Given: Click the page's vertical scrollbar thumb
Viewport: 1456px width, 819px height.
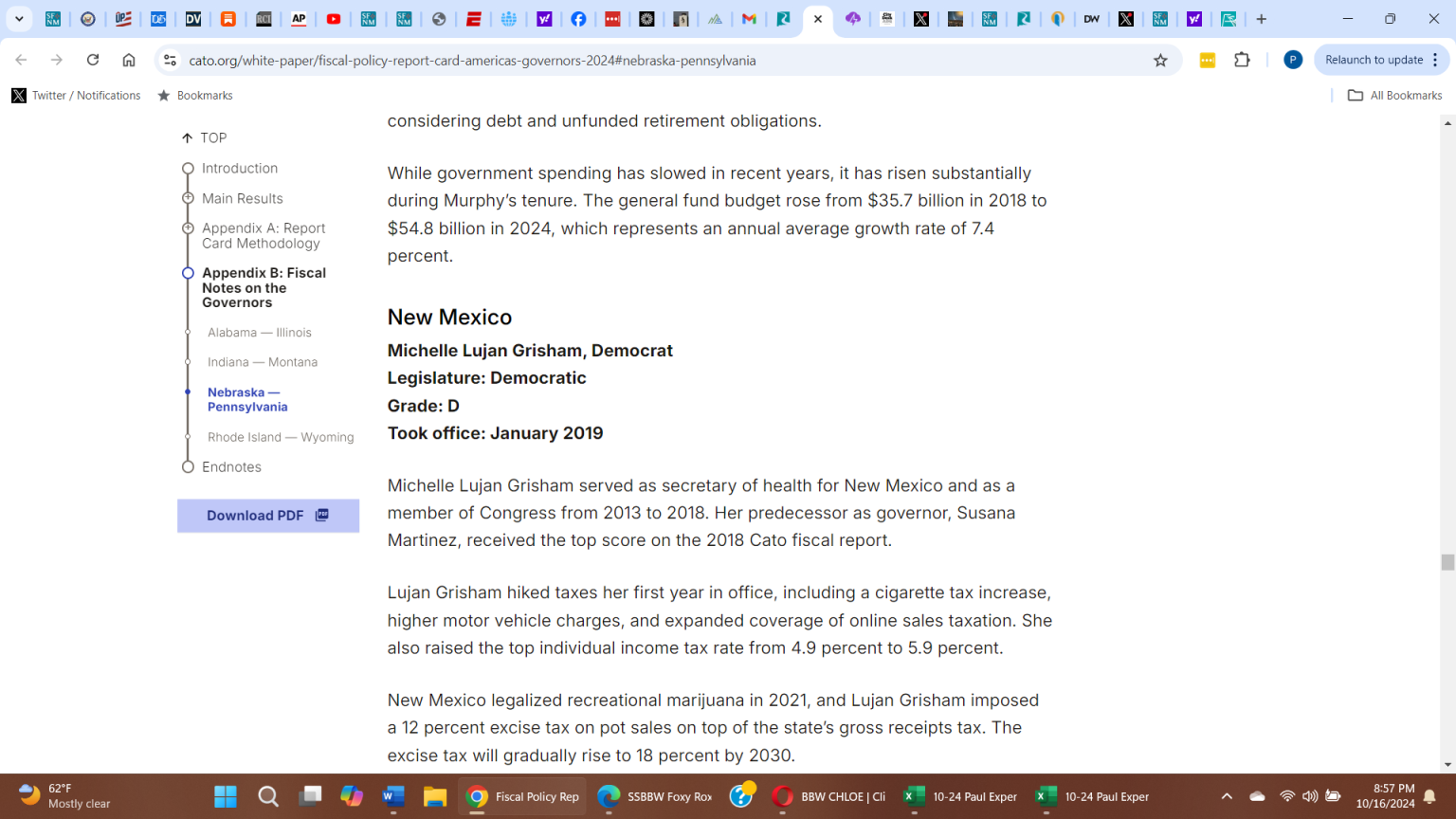Looking at the screenshot, I should [x=1447, y=562].
